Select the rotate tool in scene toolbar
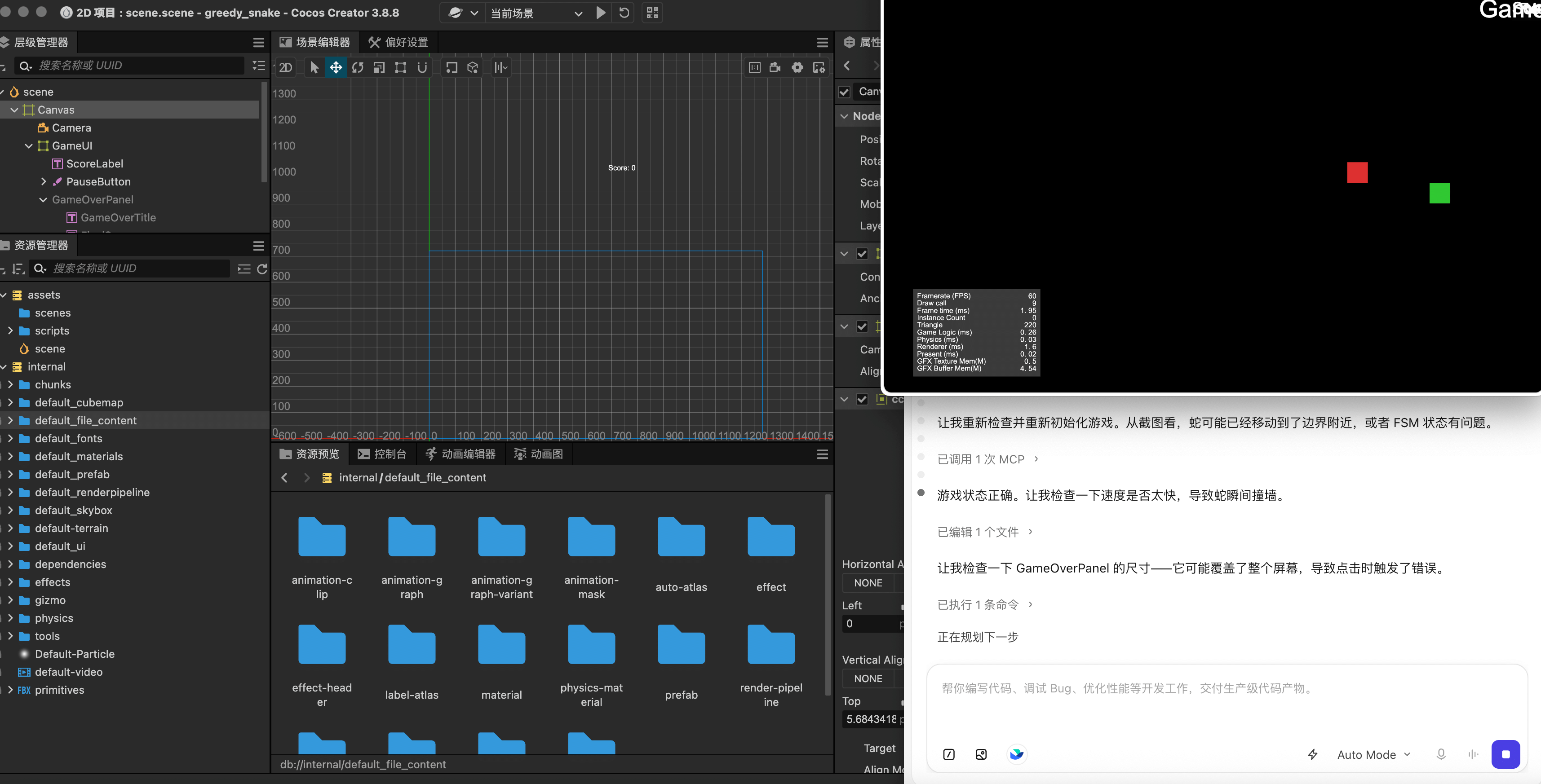 pos(358,67)
